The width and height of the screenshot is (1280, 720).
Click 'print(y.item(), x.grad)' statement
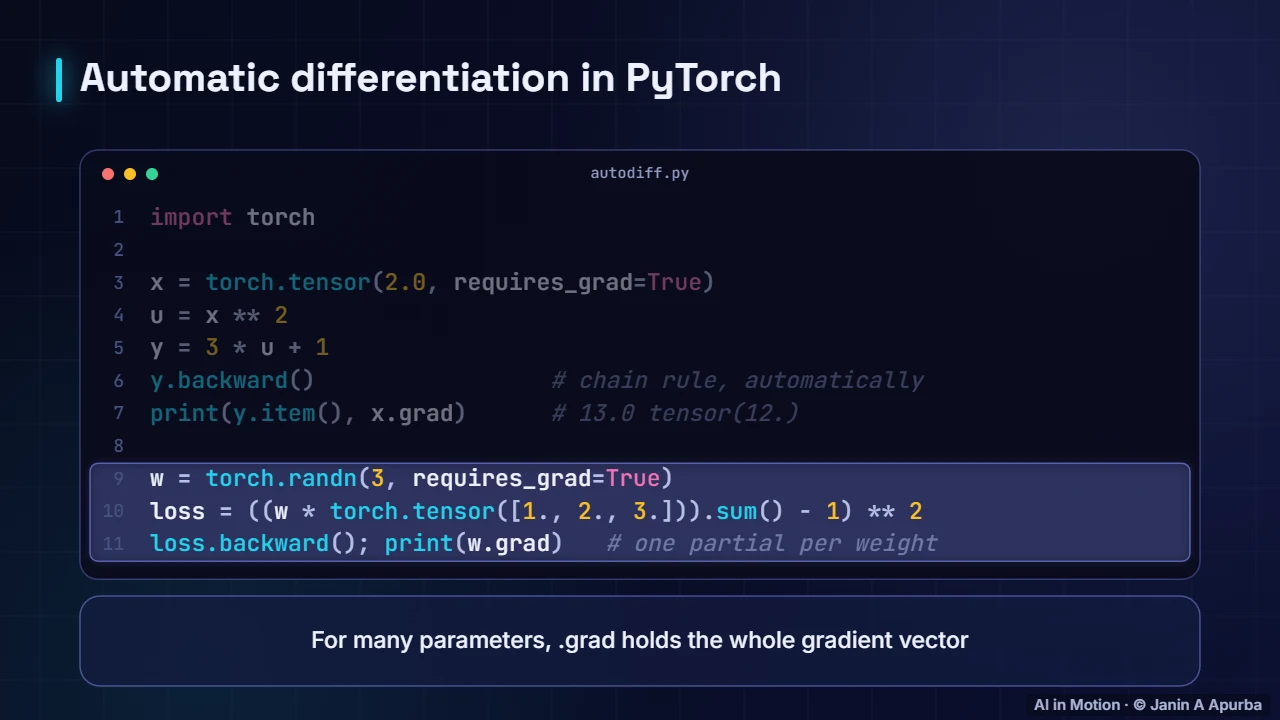coord(308,413)
